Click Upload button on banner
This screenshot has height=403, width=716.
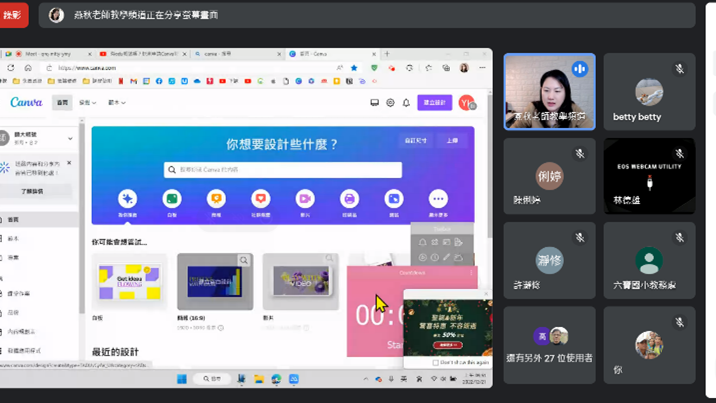(452, 141)
